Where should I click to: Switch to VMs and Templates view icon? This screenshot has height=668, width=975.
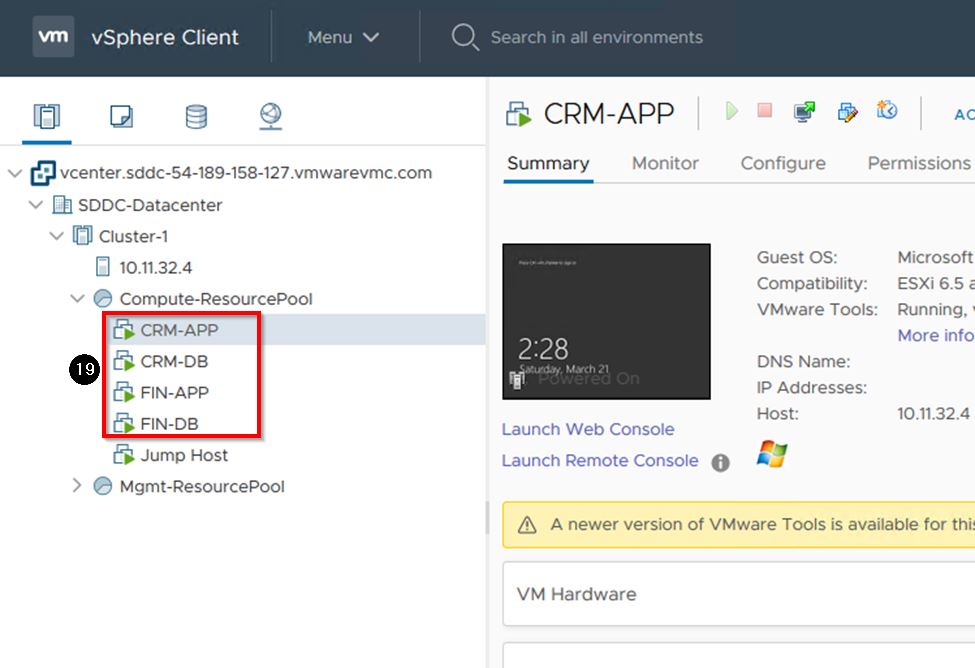121,116
